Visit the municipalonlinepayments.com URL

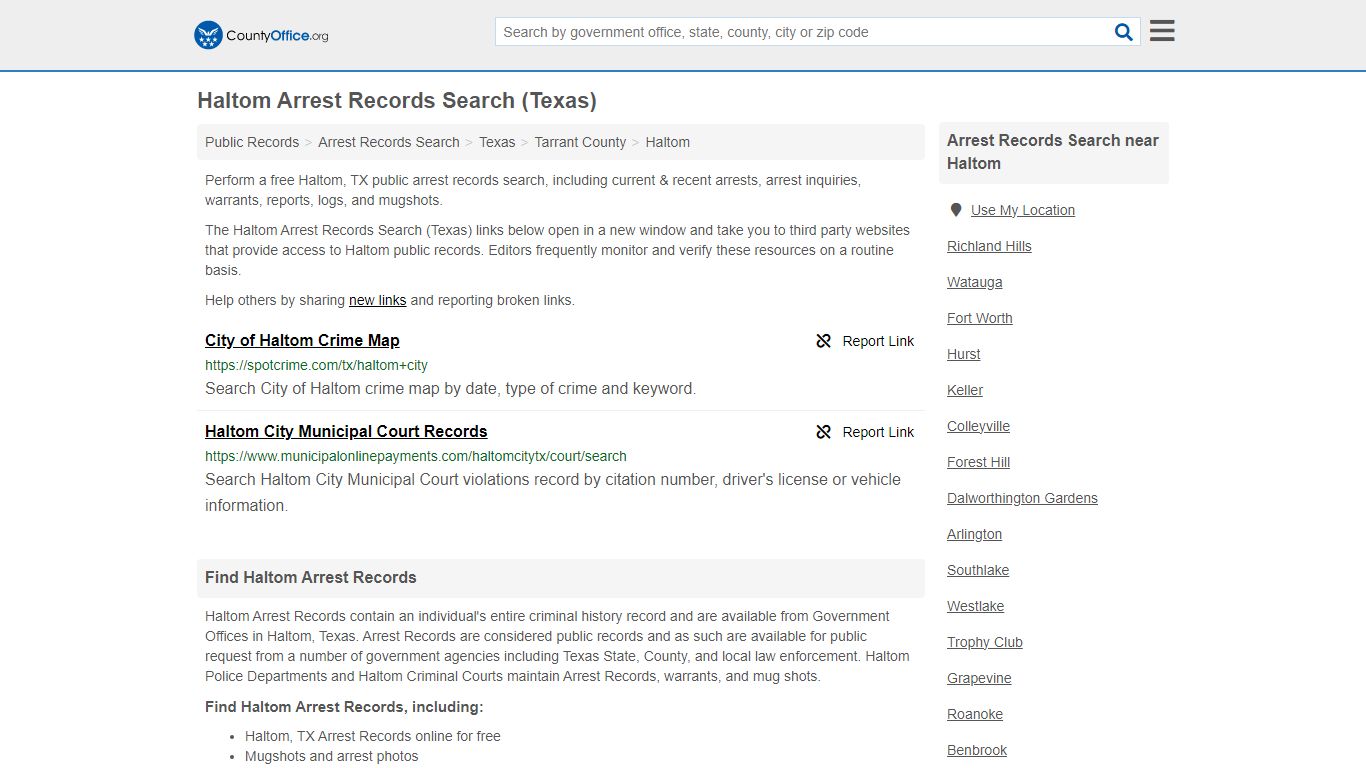point(416,456)
